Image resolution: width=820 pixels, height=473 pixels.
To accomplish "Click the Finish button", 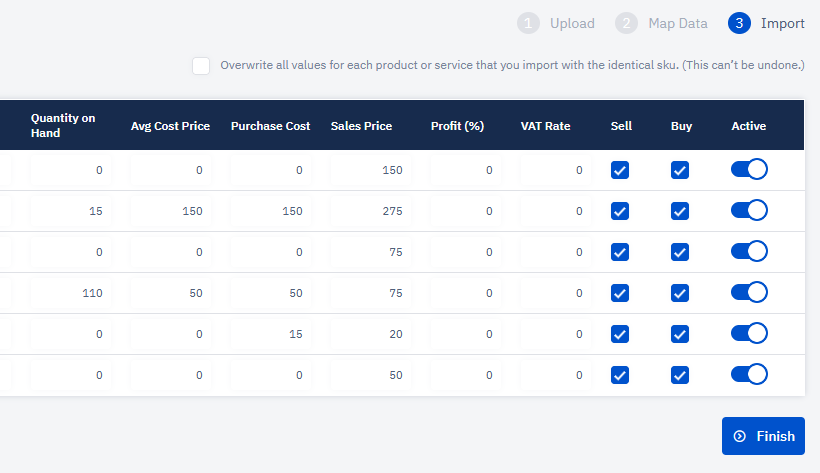I will point(763,436).
